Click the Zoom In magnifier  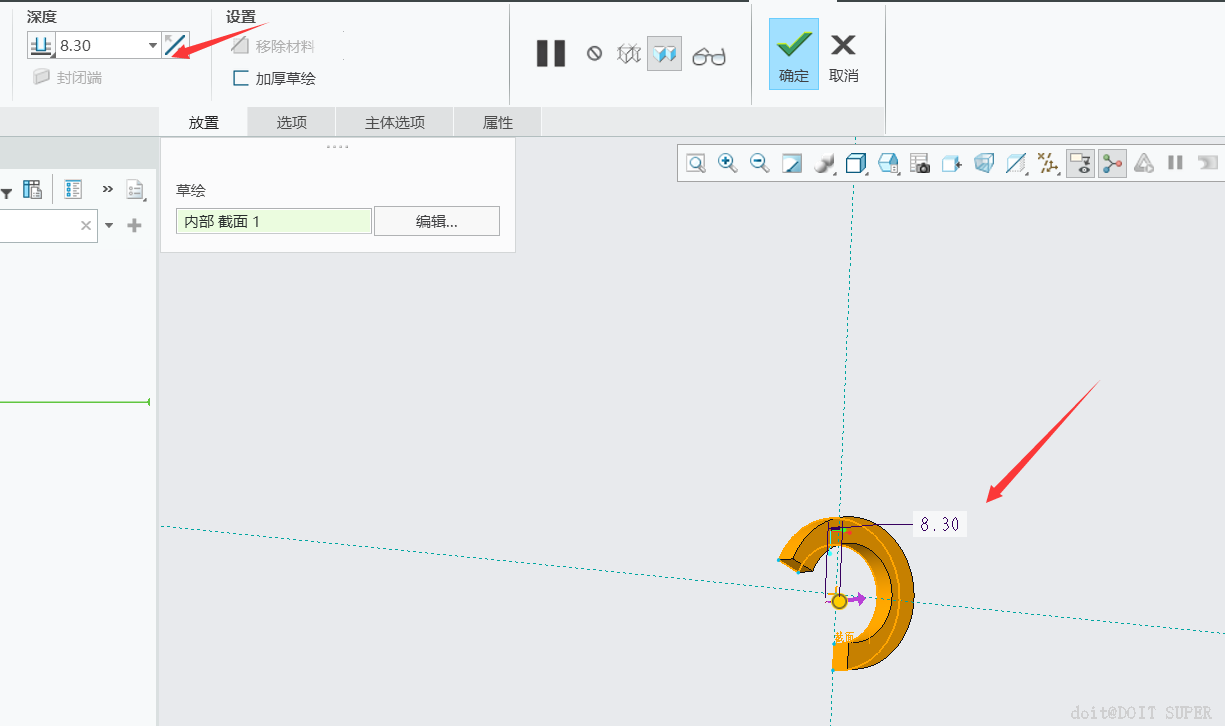pyautogui.click(x=728, y=163)
